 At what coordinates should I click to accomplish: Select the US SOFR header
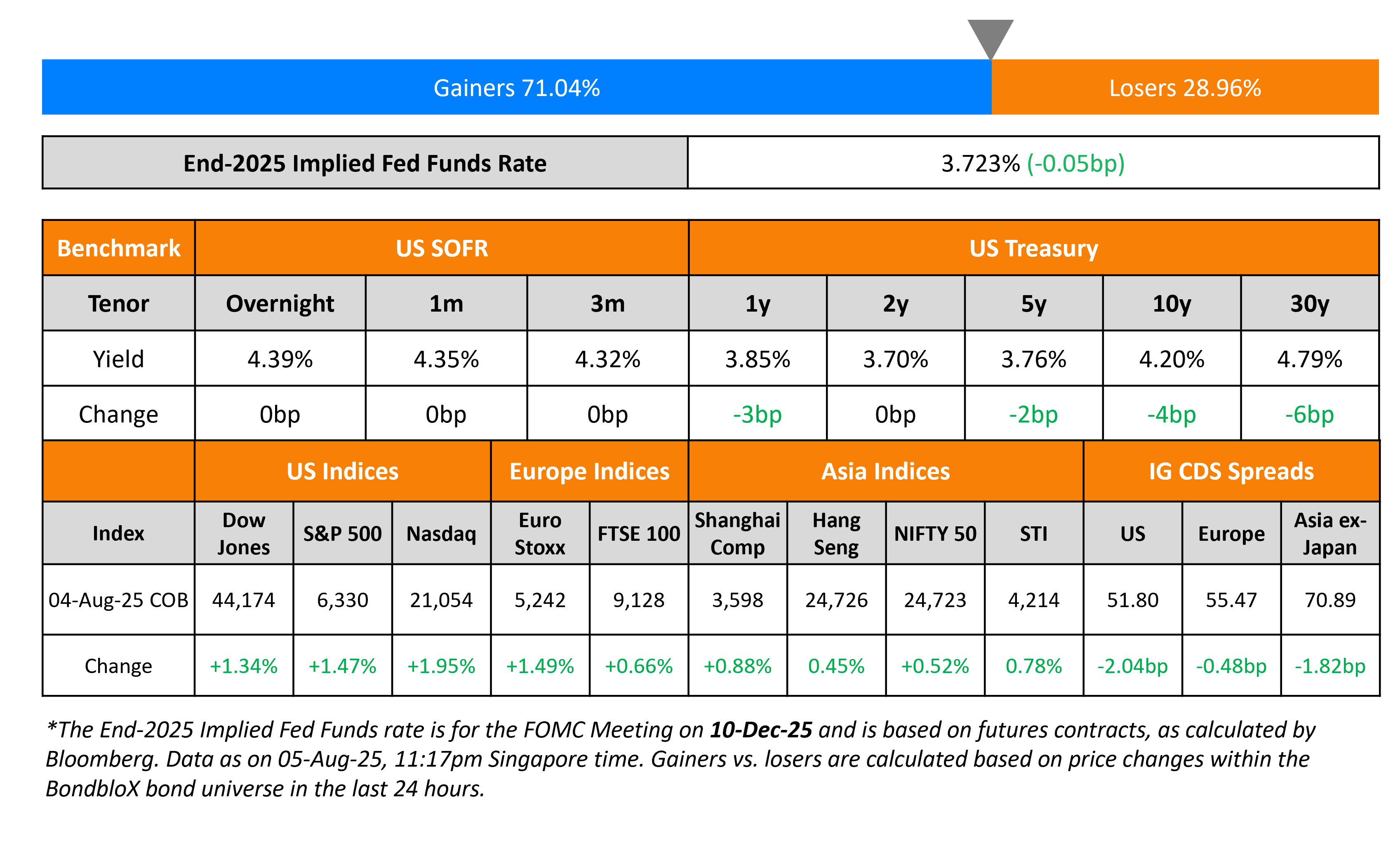[x=442, y=248]
